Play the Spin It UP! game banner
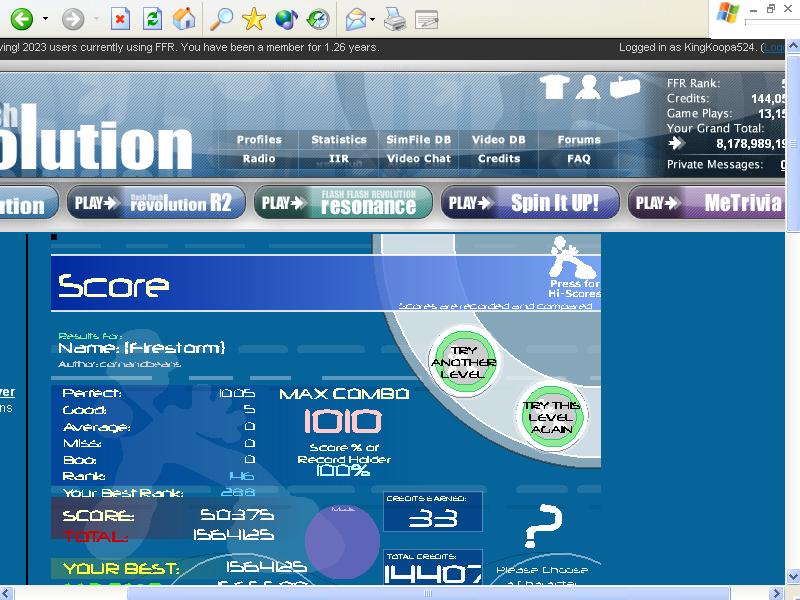 pos(530,203)
